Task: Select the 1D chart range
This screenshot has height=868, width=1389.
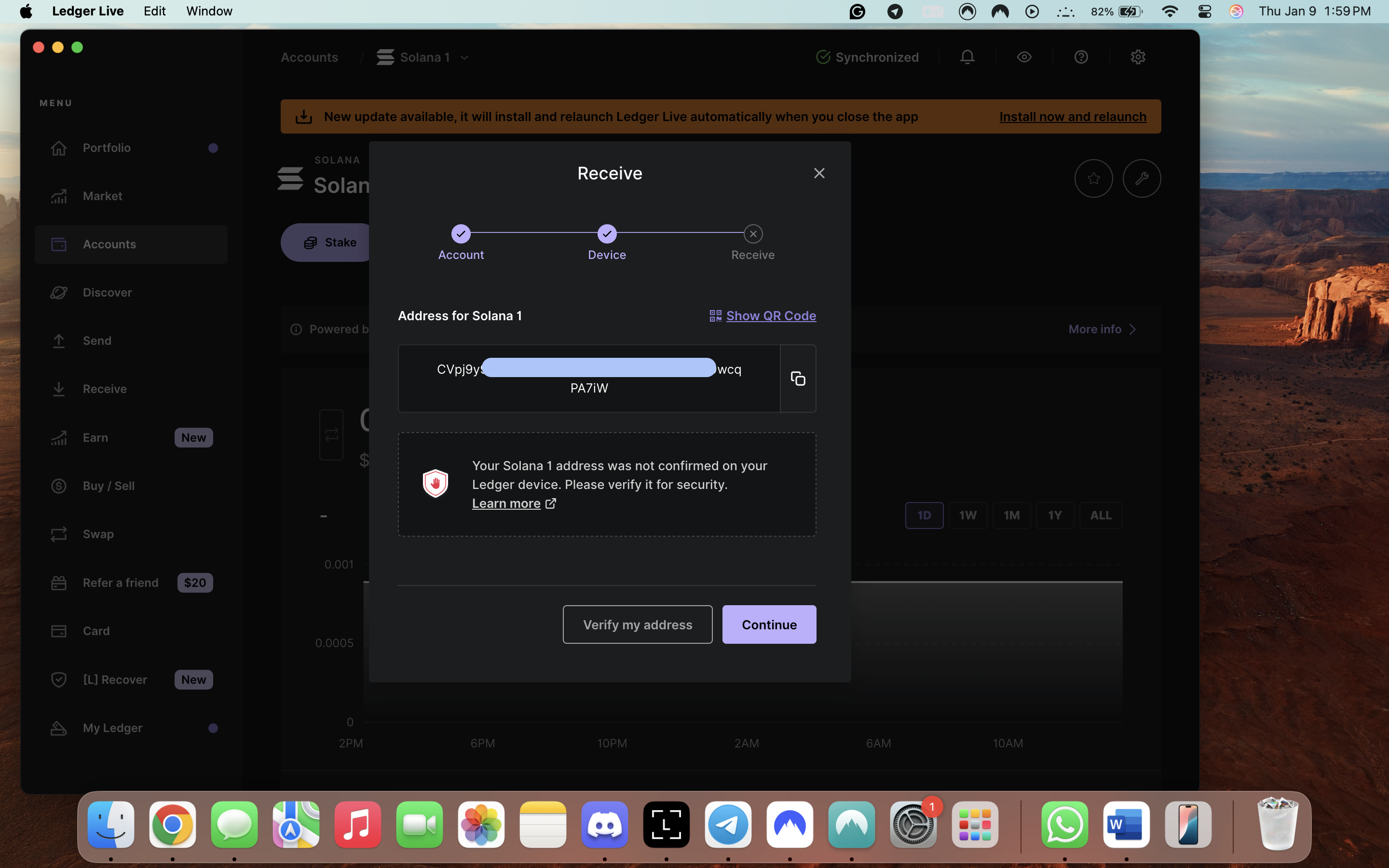Action: [x=924, y=515]
